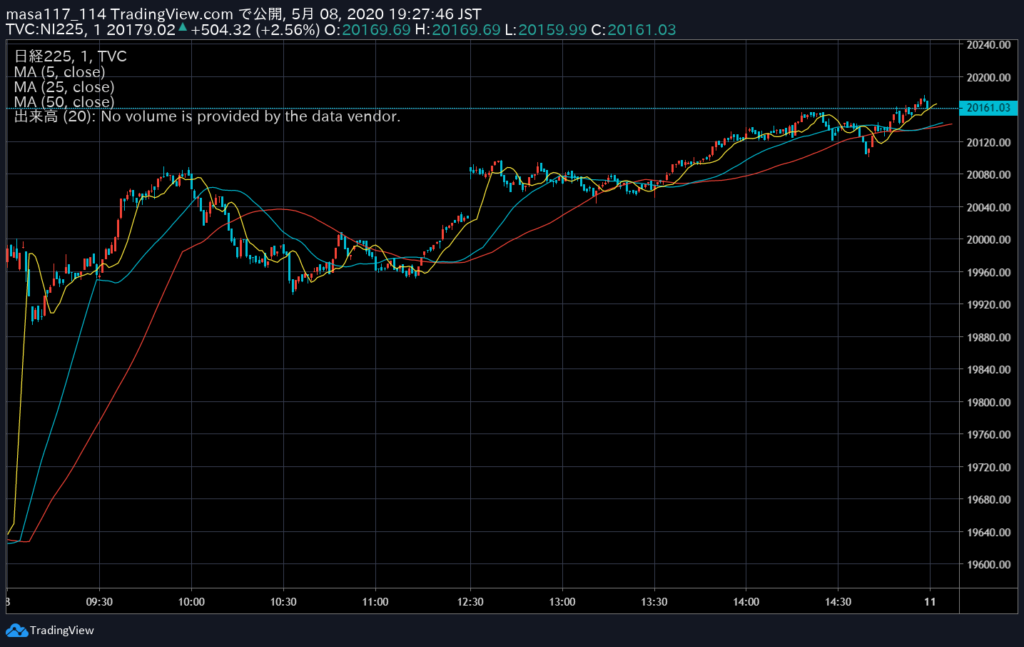Click the 19600.00 price axis label
1024x647 pixels.
(x=988, y=565)
